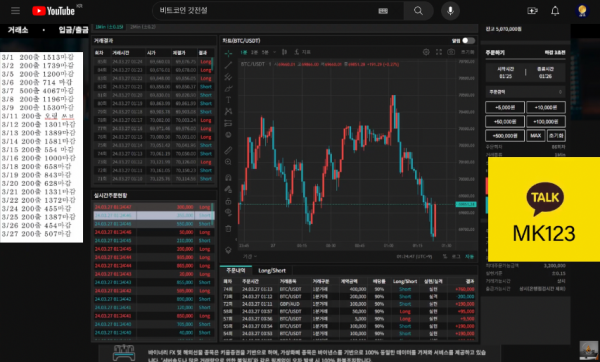Click the trade results list scrollbar

(212, 64)
